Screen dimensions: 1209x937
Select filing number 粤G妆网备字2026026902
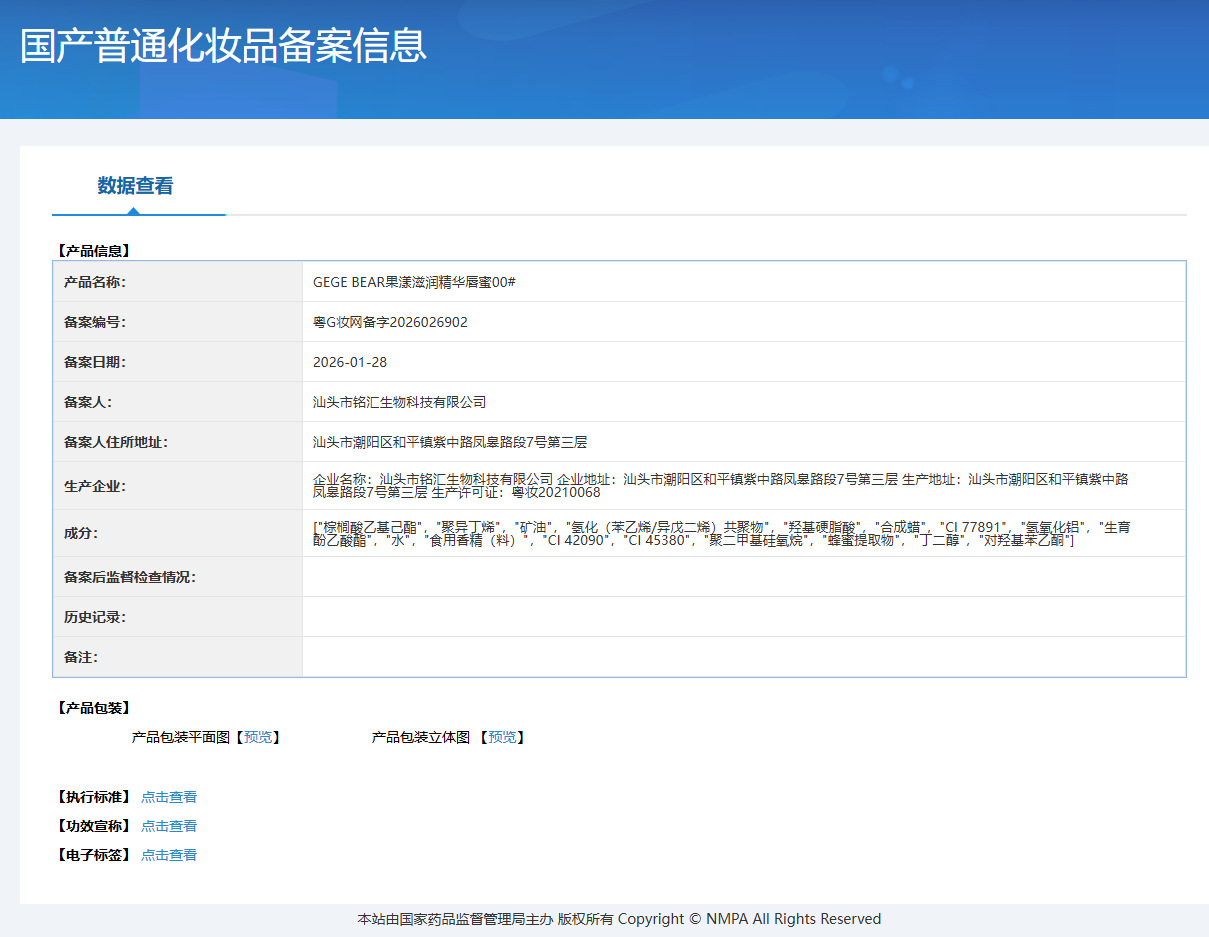pos(390,322)
